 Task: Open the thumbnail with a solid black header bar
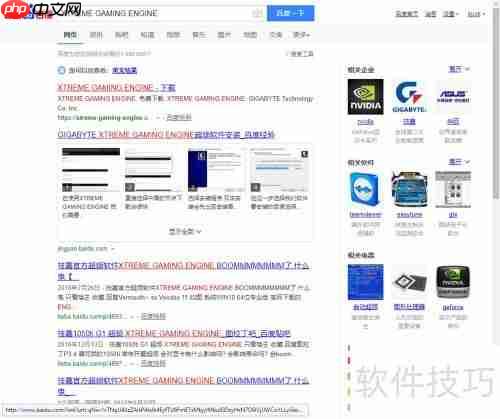[x=91, y=170]
